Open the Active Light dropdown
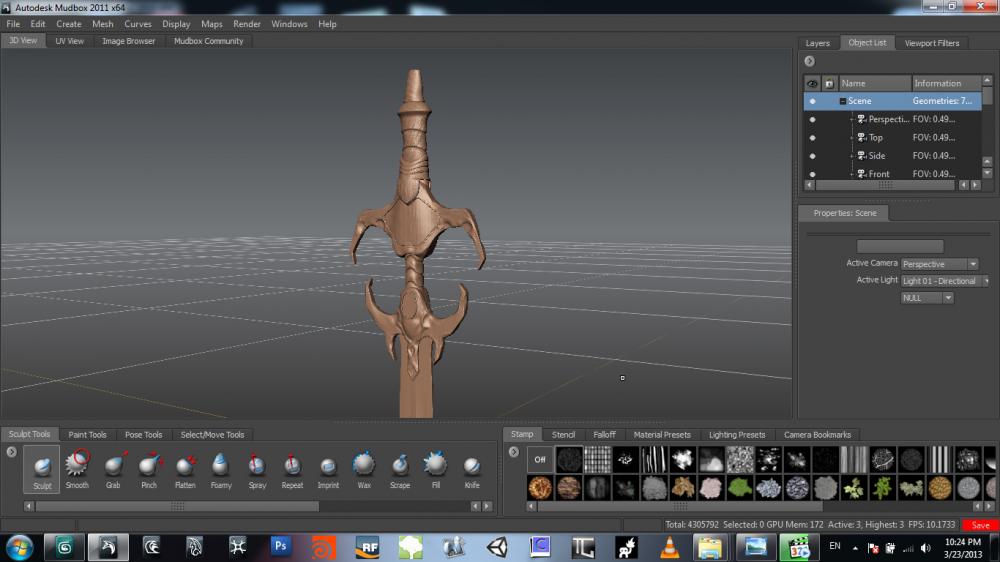The image size is (1000, 562). point(943,281)
